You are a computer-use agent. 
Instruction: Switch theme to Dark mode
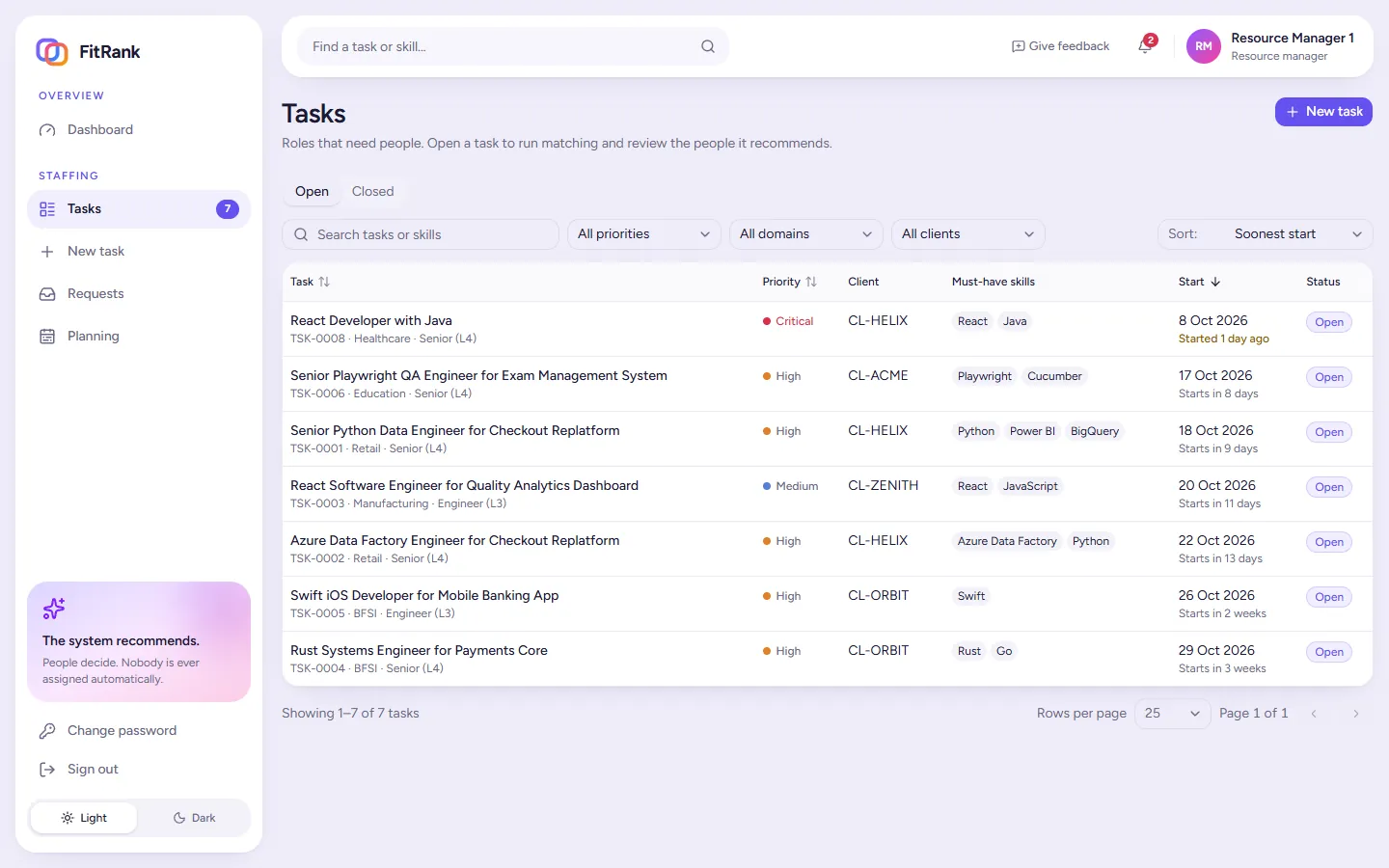point(194,818)
